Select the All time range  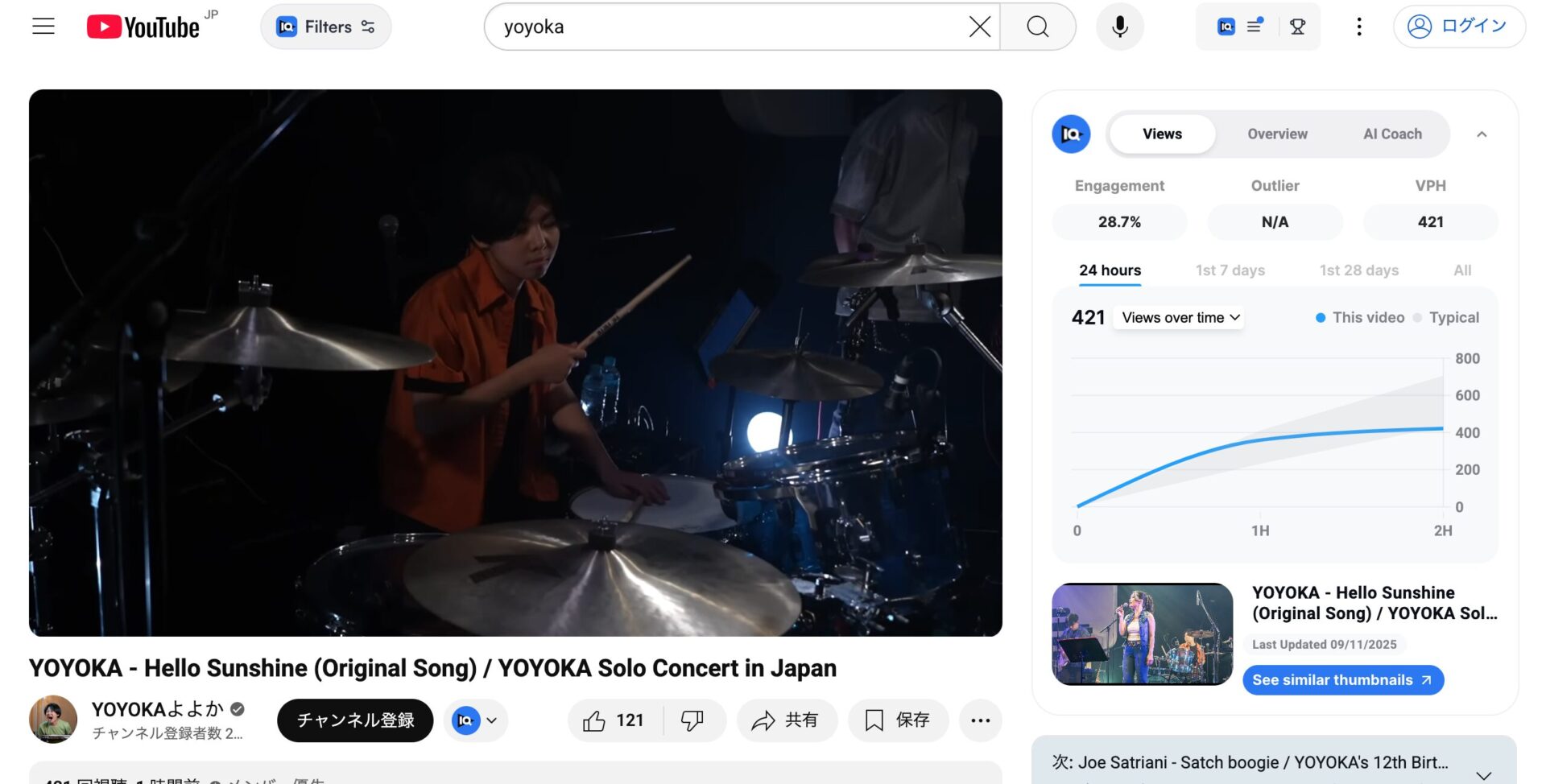pos(1462,270)
